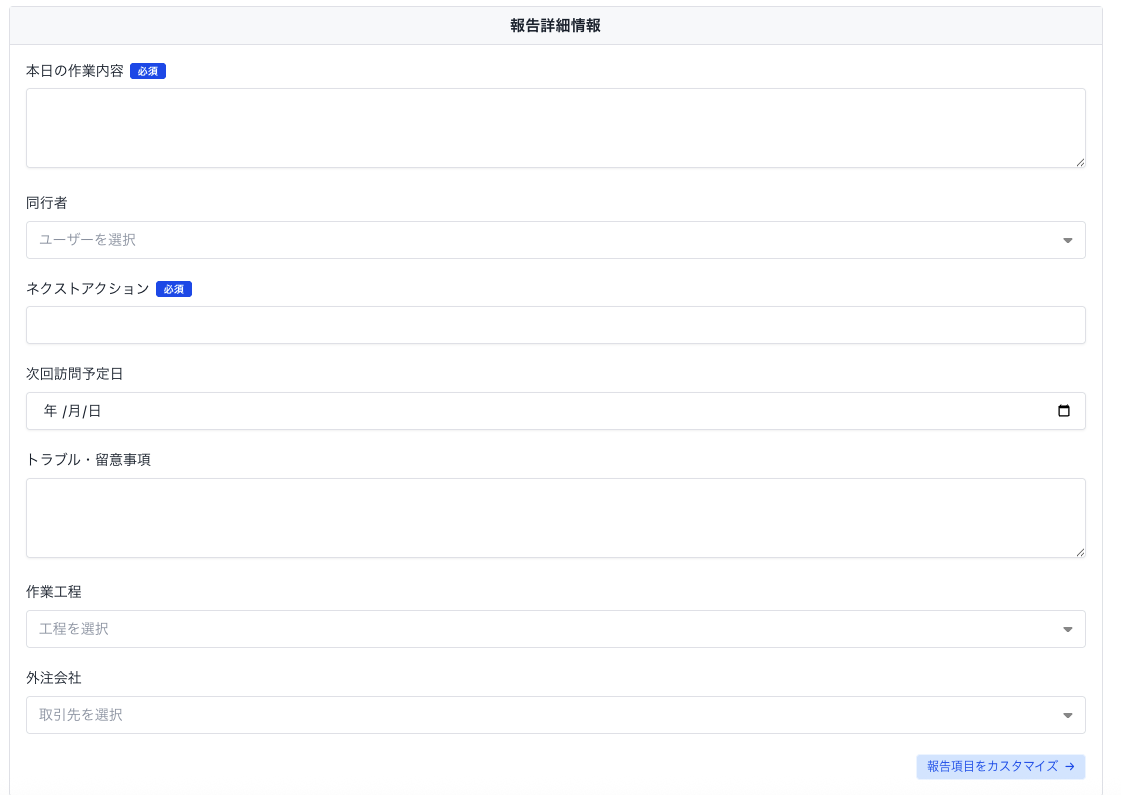Click 必須 badge beside ネクストアクション
Image resolution: width=1121 pixels, height=795 pixels.
[174, 289]
